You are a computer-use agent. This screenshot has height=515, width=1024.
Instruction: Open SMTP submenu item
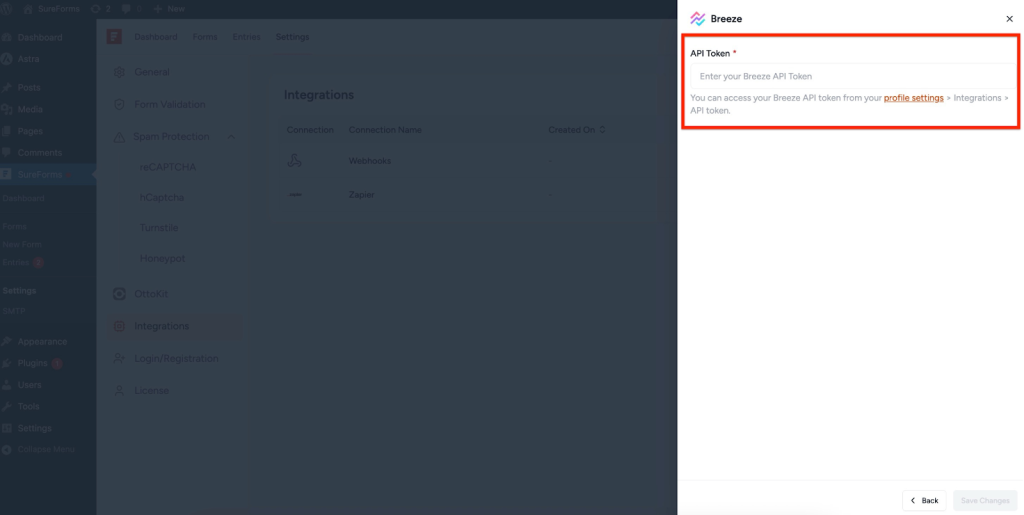(x=14, y=311)
